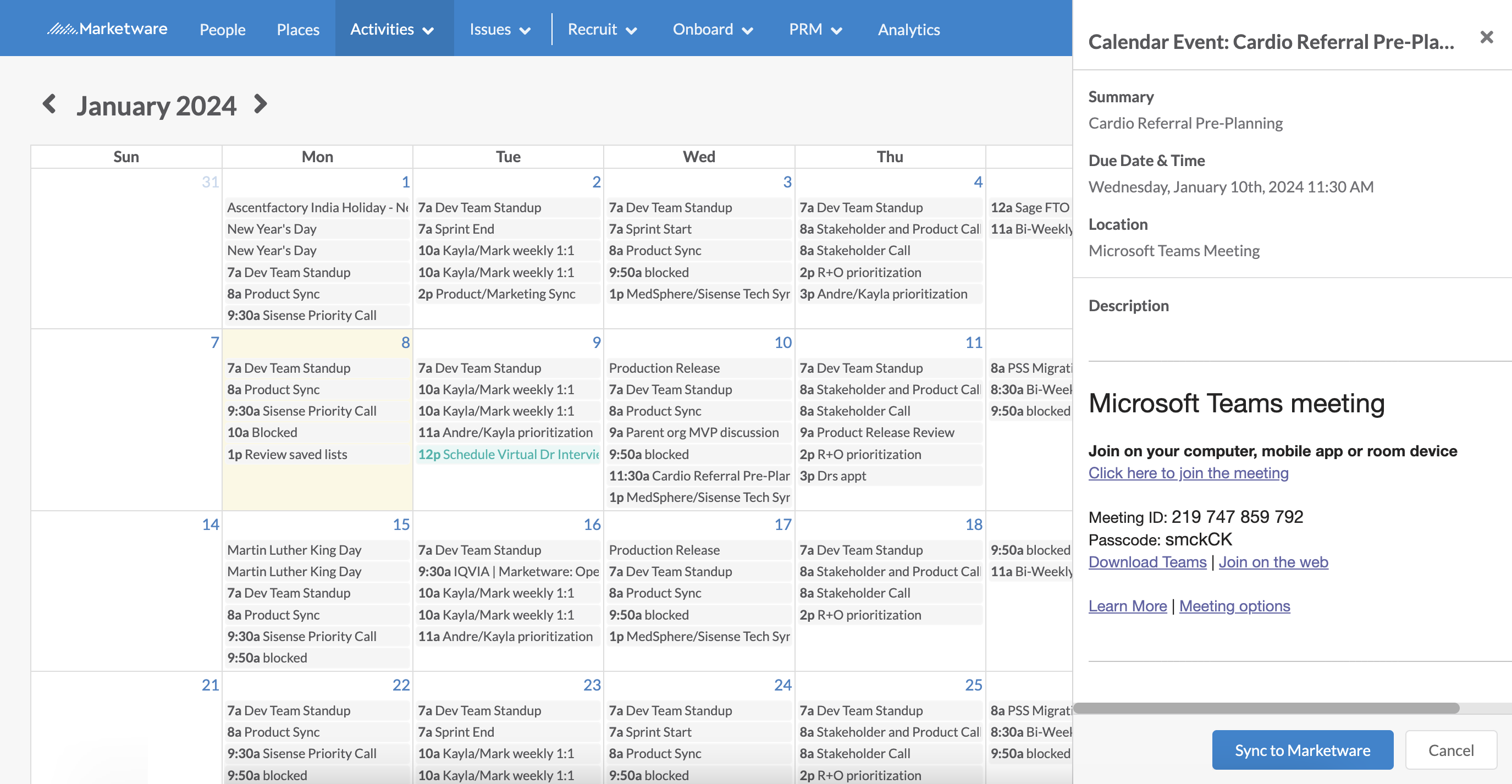This screenshot has width=1512, height=784.
Task: Open 11:30a Cardio Referral Pre-Planning event
Action: 698,476
